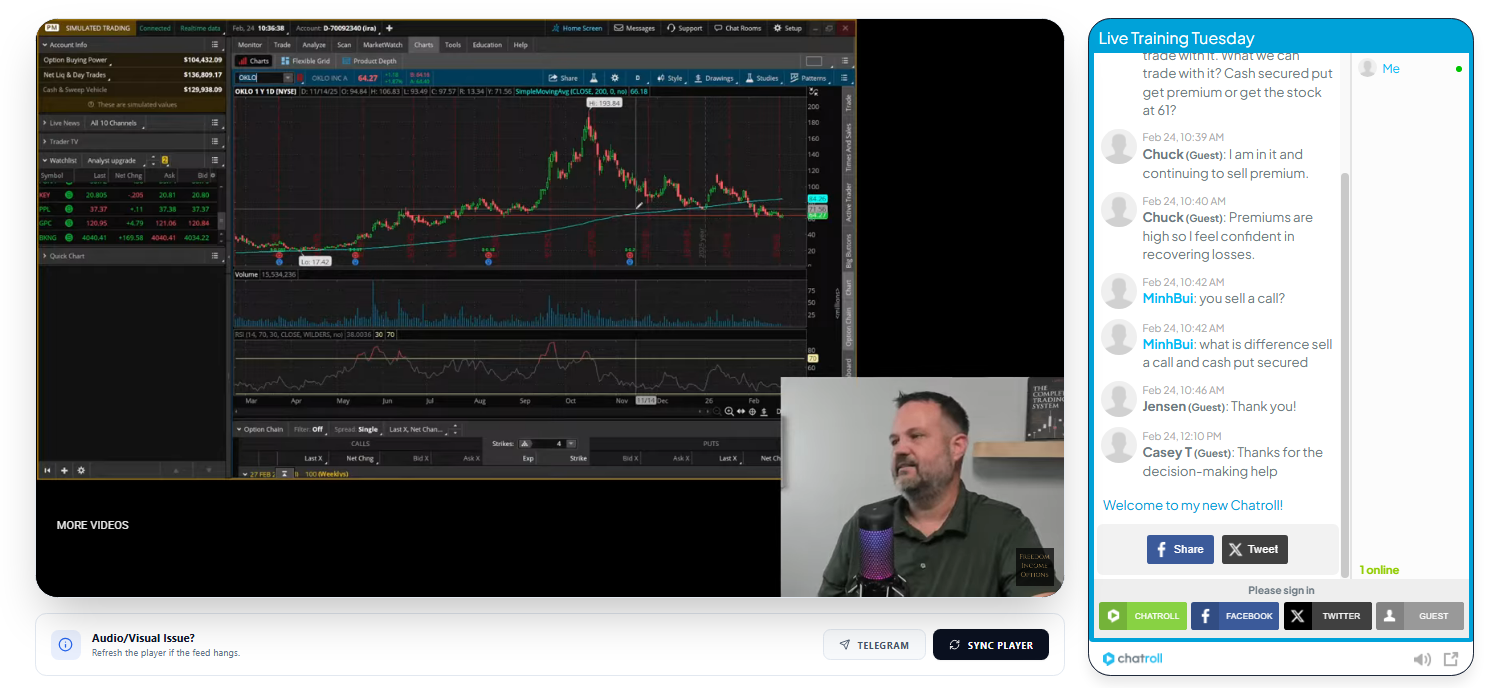Select the Flexible Grid sub-tab

(x=306, y=61)
